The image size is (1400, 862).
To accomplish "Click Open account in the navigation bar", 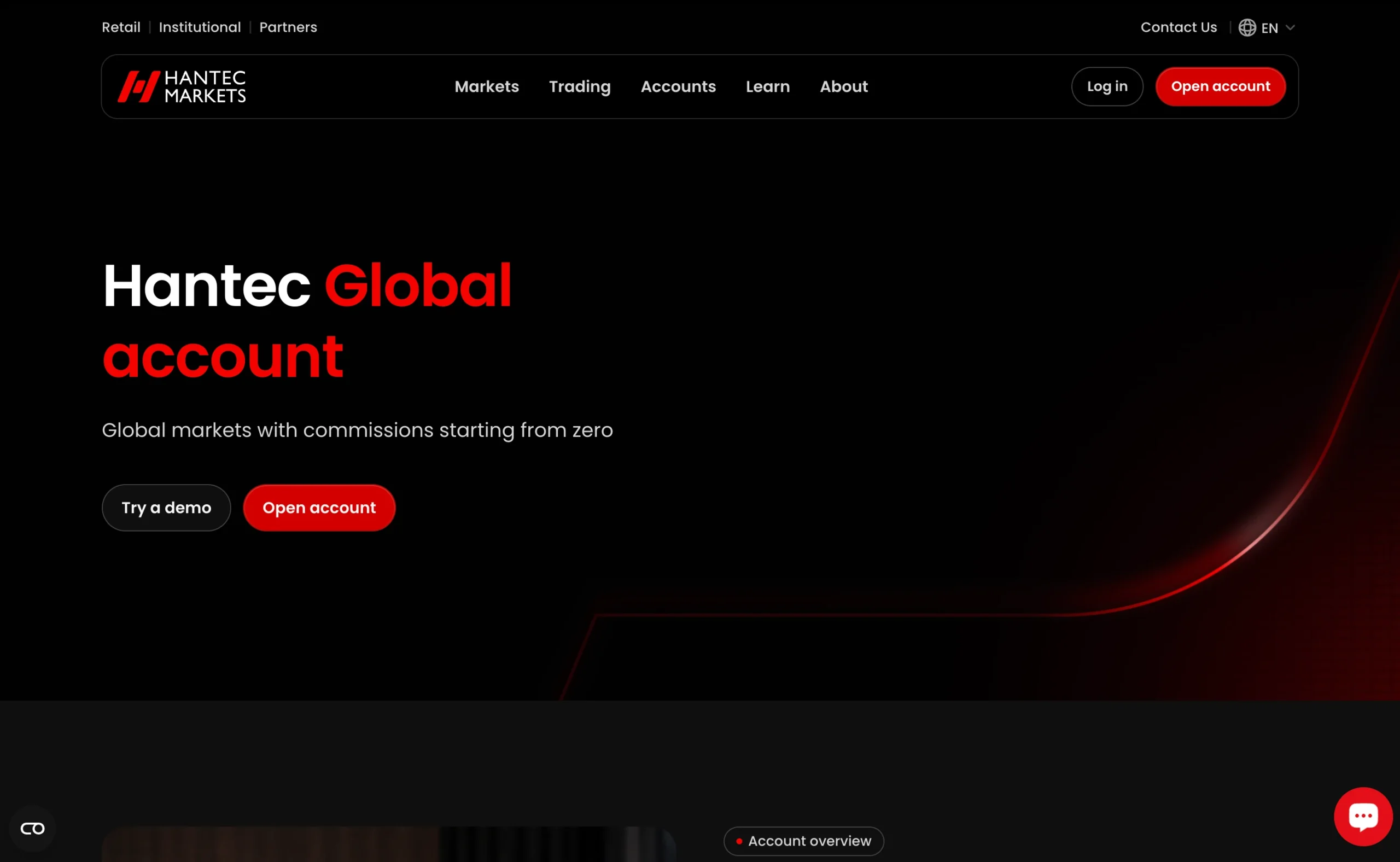I will point(1221,86).
